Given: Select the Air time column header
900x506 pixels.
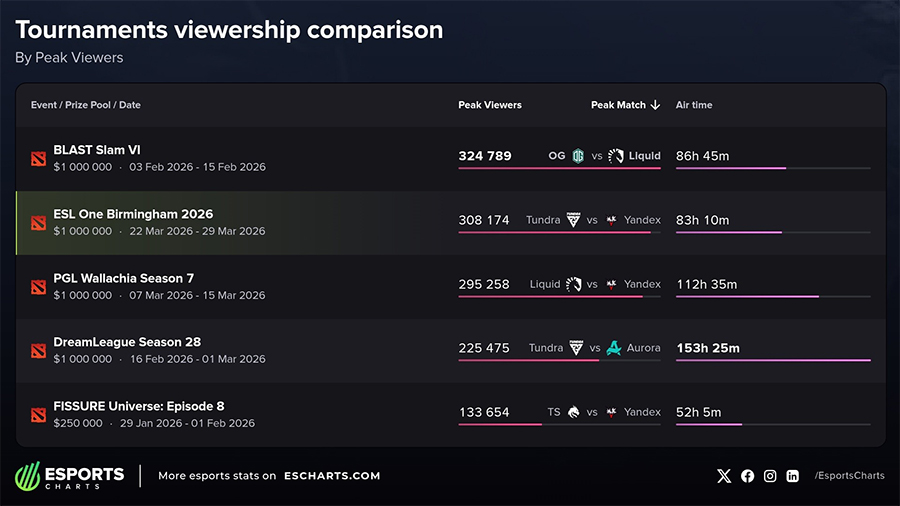Looking at the screenshot, I should 694,105.
